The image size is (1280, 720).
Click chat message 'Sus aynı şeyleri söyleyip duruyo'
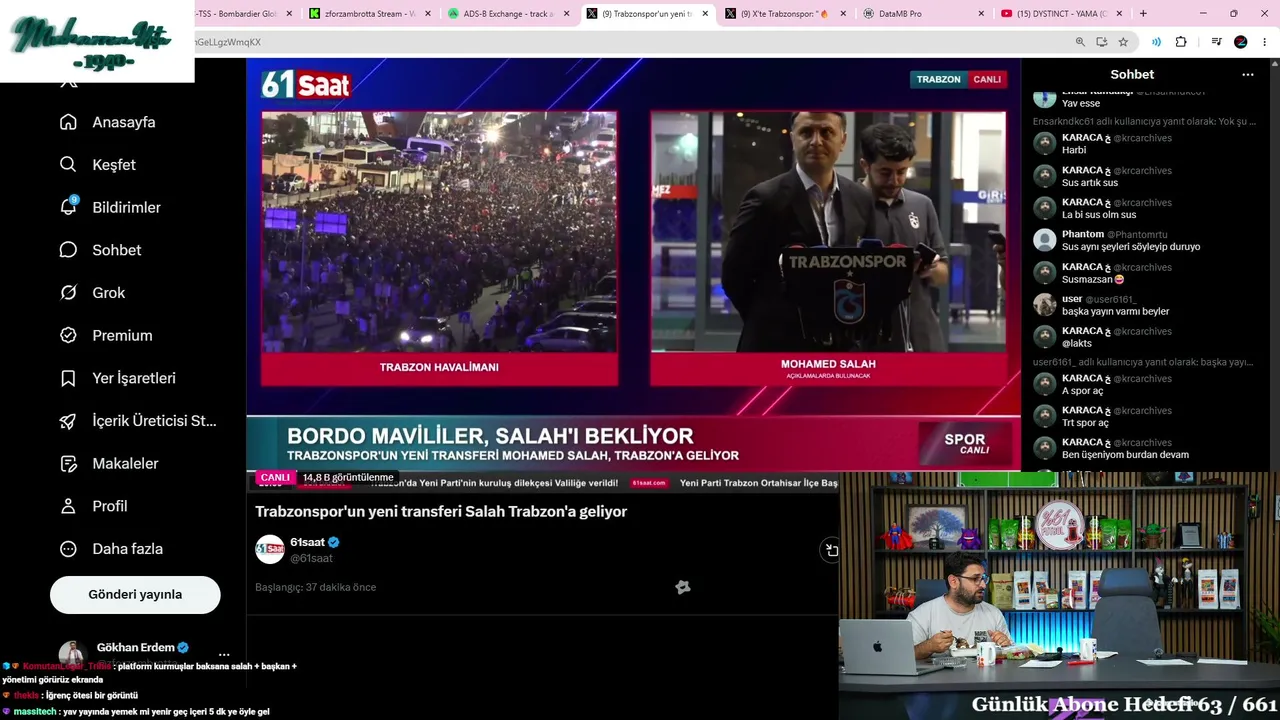1131,247
